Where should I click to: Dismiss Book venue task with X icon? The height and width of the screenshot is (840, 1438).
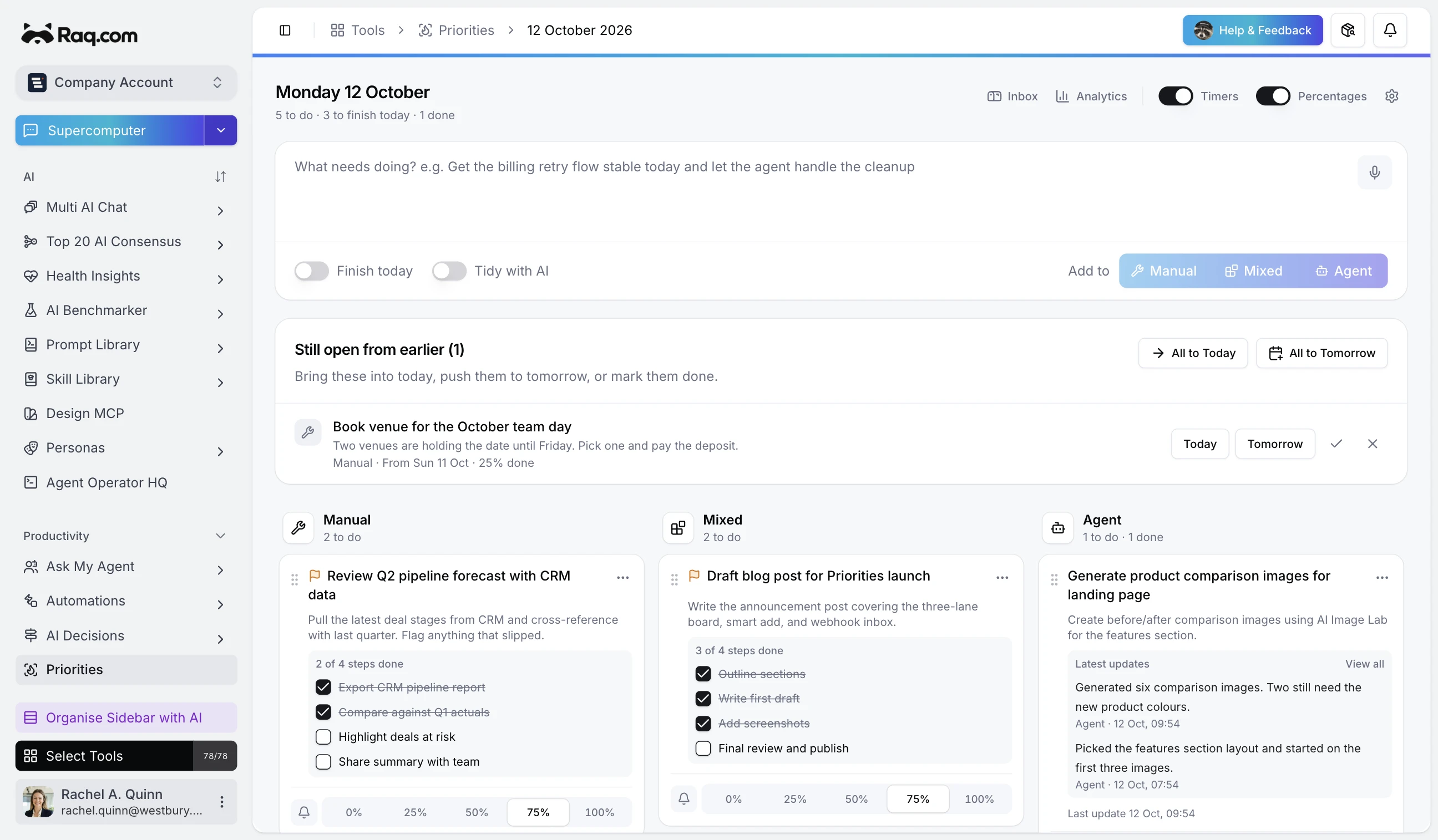1373,444
